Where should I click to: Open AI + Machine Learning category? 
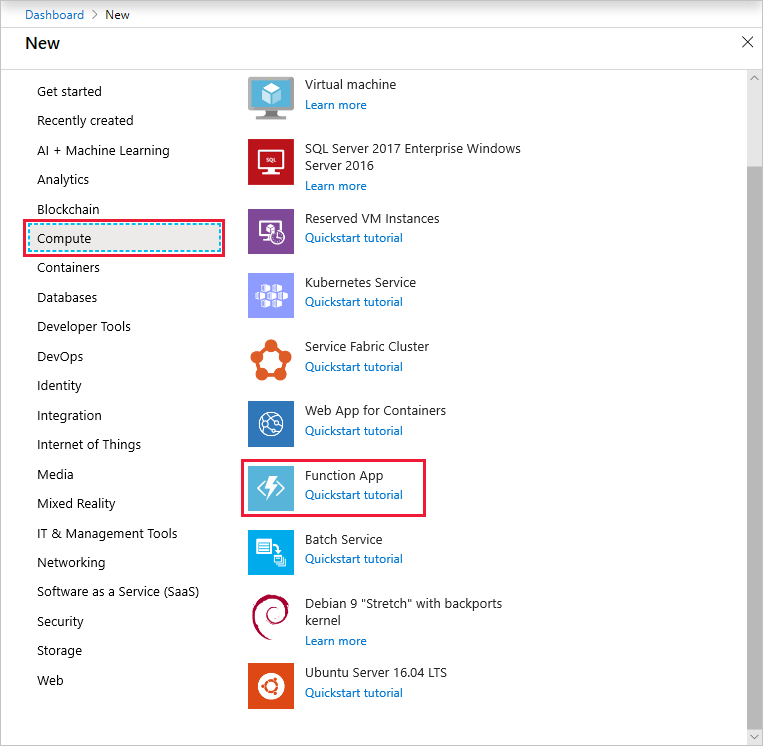tap(103, 151)
